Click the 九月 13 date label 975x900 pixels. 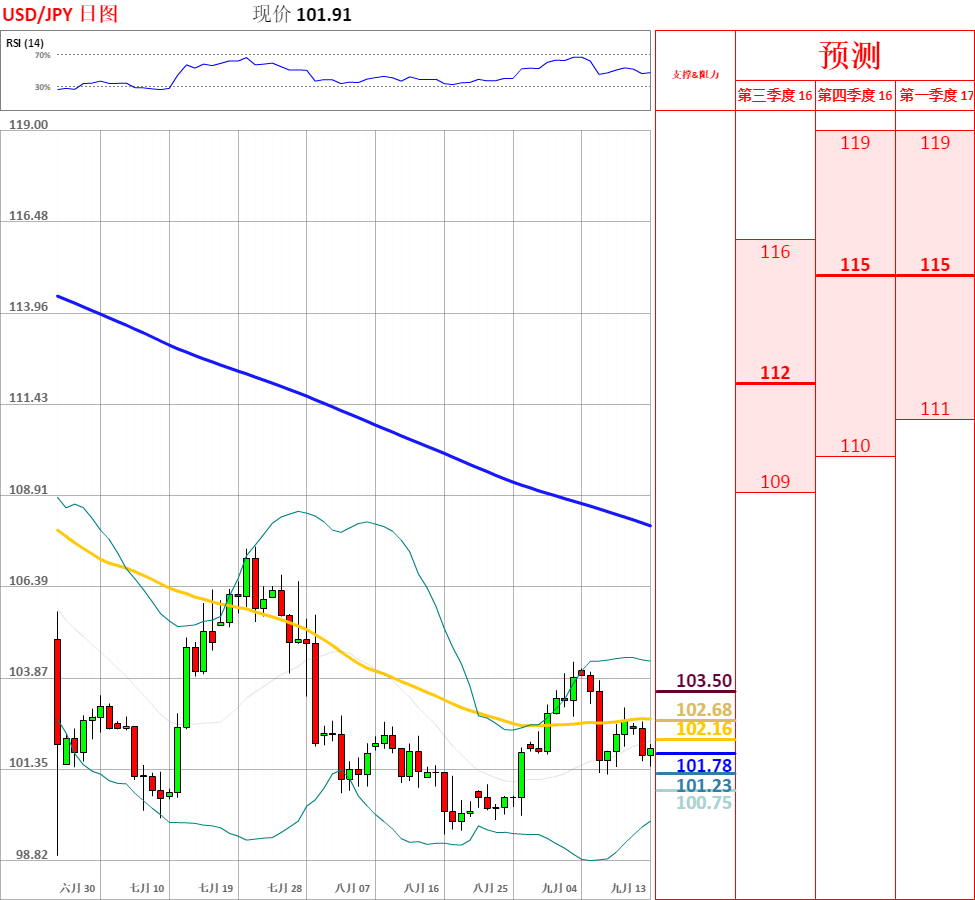[628, 888]
